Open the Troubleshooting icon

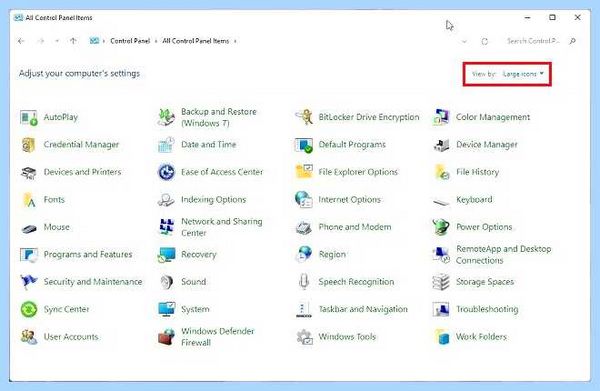coord(441,309)
